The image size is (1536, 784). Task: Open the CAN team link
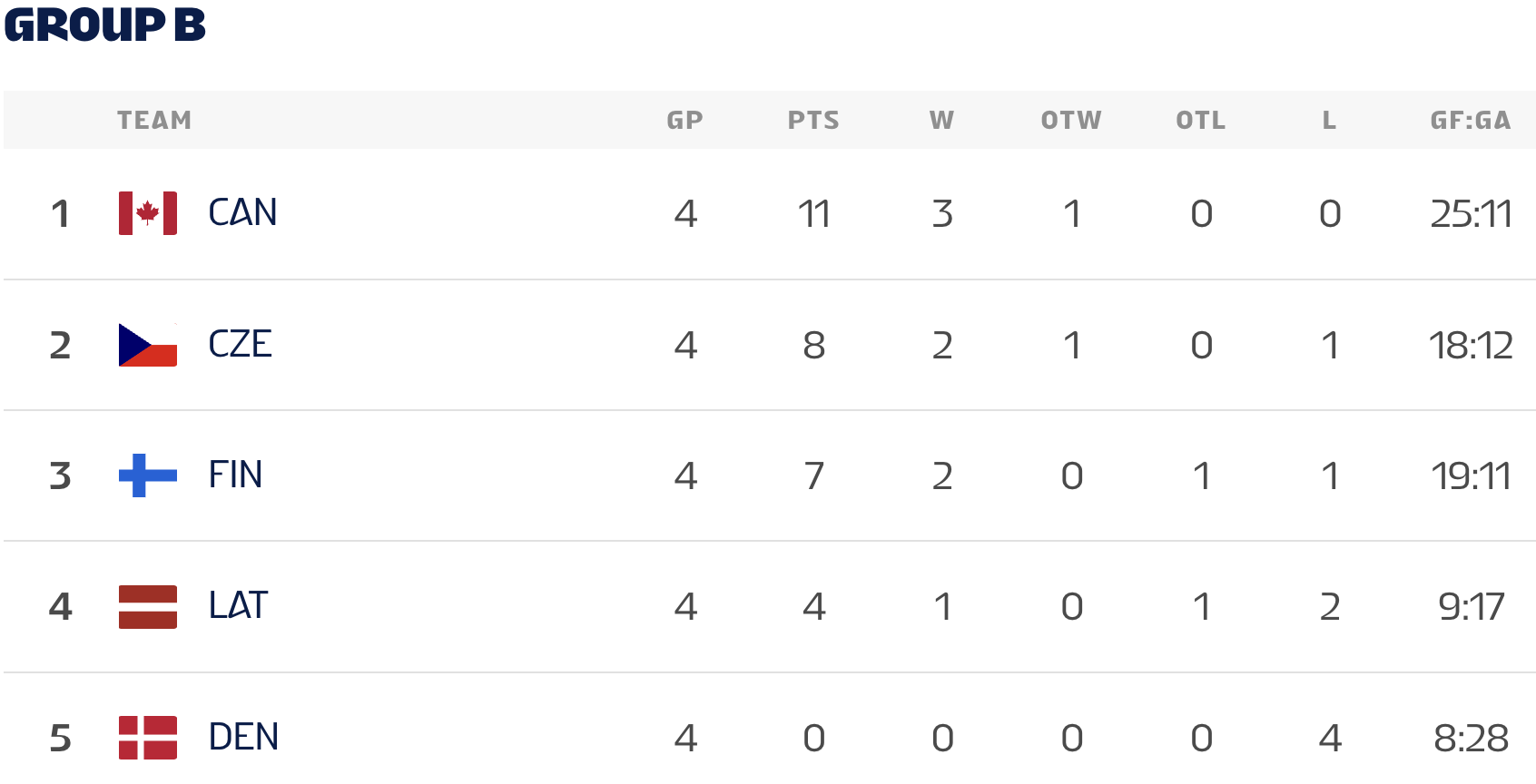tap(242, 213)
